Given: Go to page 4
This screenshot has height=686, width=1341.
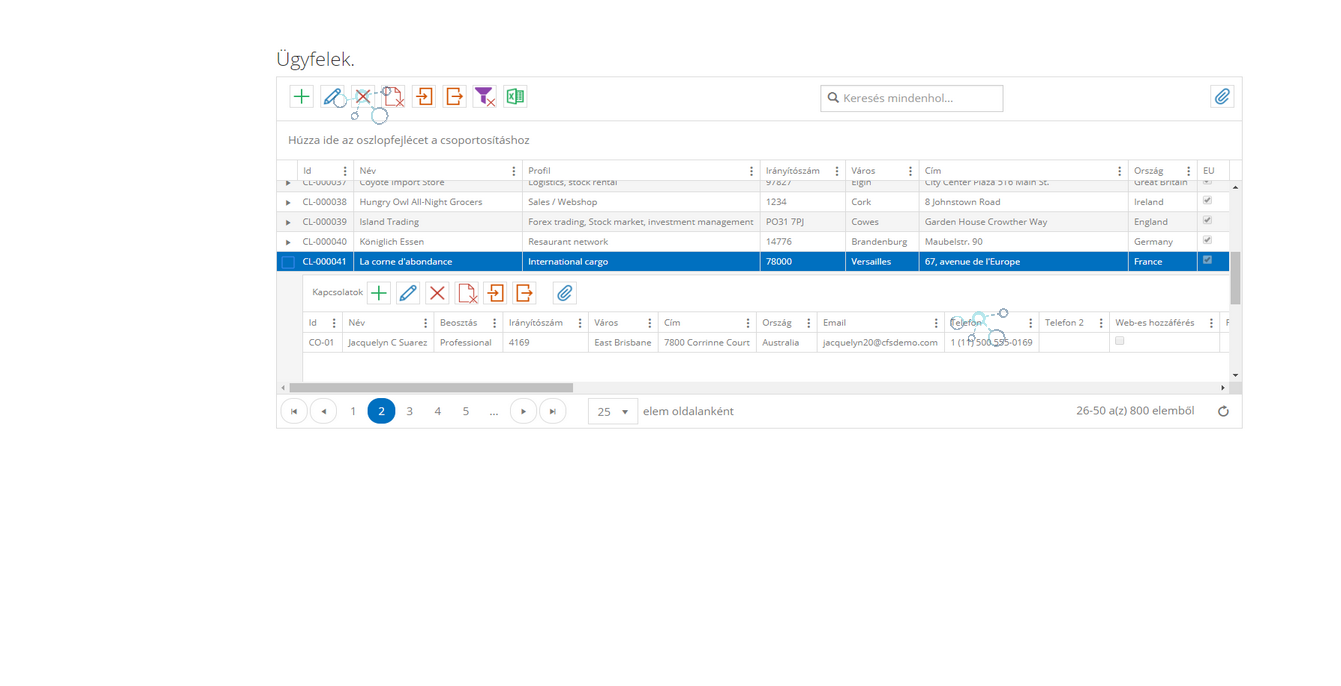Looking at the screenshot, I should 437,411.
